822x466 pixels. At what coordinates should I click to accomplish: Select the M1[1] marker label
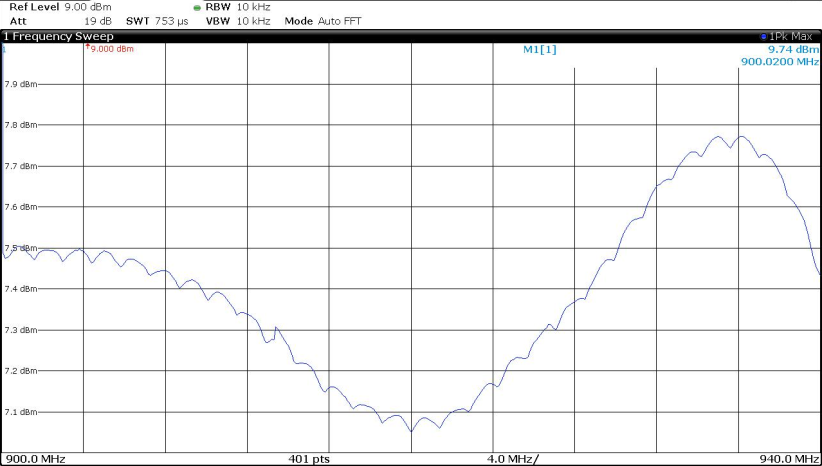pyautogui.click(x=539, y=50)
